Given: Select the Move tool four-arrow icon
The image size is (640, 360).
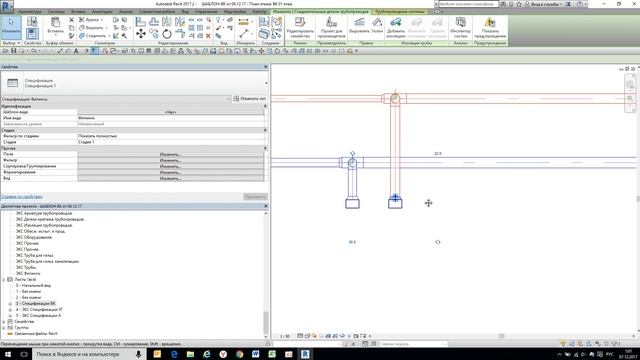Looking at the screenshot, I should tap(141, 33).
